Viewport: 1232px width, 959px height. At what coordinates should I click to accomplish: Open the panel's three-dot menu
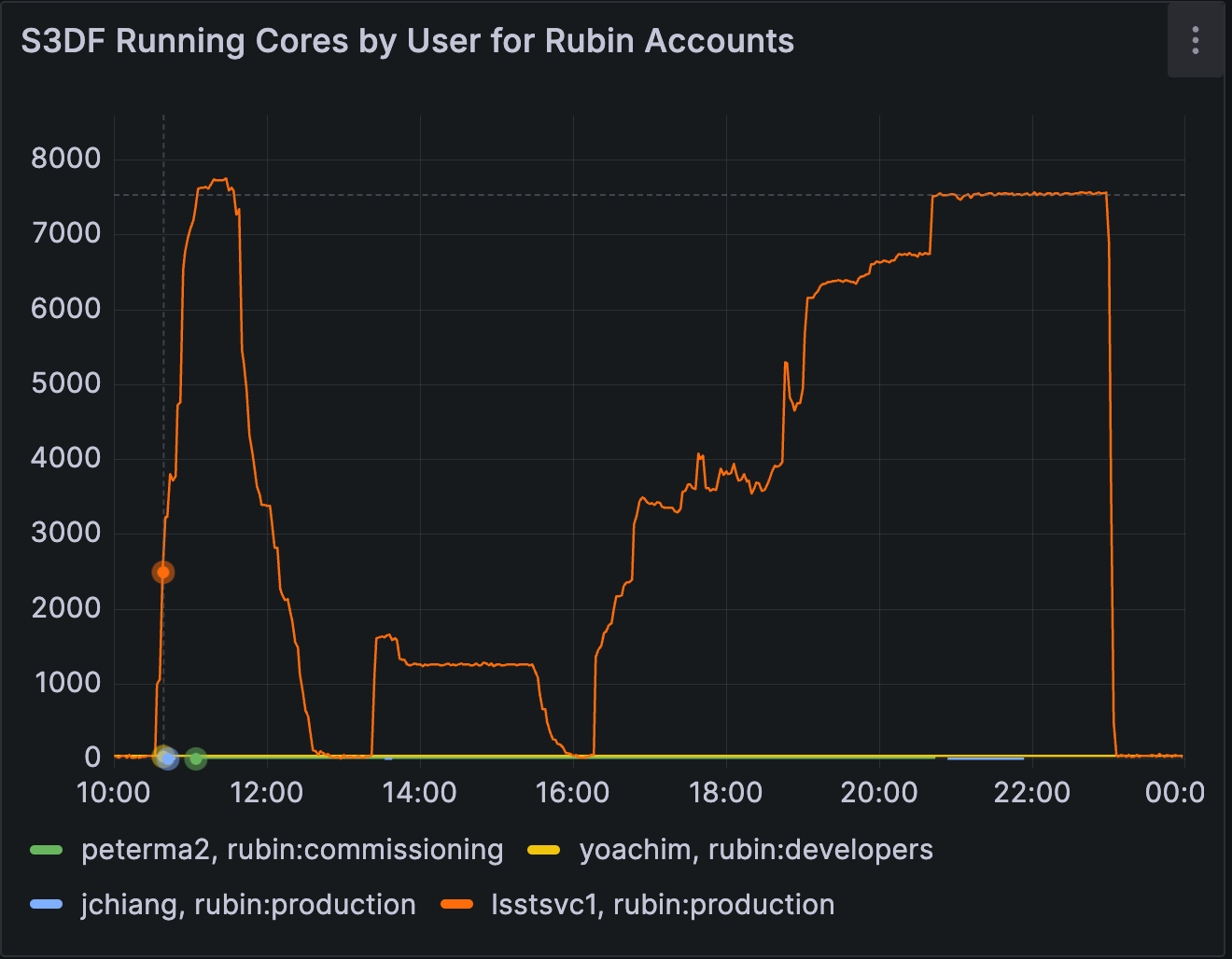(x=1195, y=40)
